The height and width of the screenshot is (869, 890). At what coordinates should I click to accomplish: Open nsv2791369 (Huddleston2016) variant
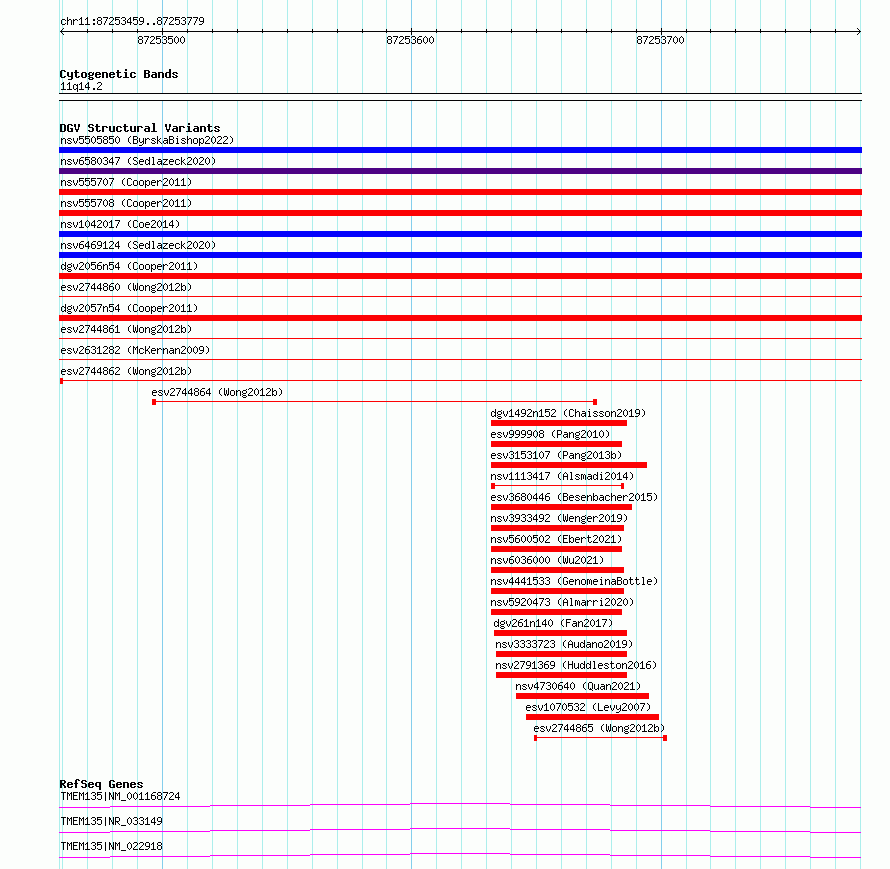pyautogui.click(x=576, y=665)
